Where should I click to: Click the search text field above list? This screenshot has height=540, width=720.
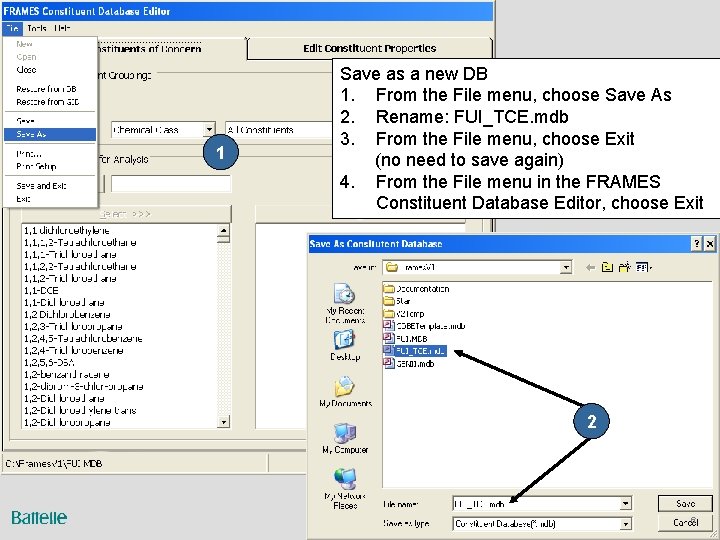[171, 184]
